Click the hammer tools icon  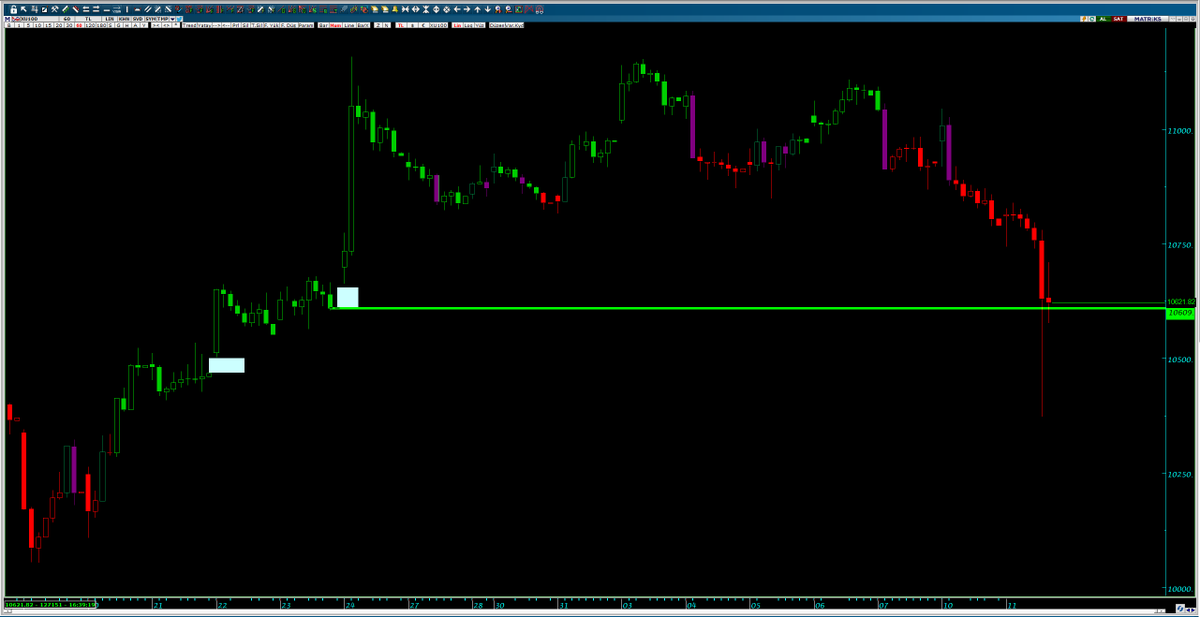coord(54,9)
